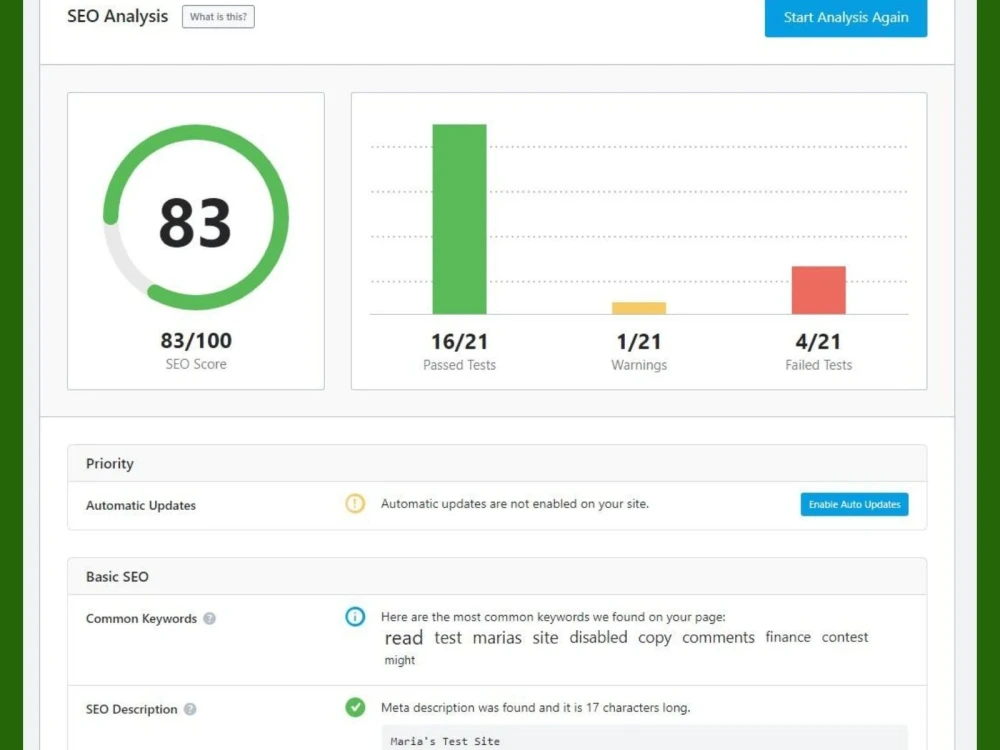Click the Start Analysis Again button
Image resolution: width=1000 pixels, height=750 pixels.
click(x=846, y=17)
